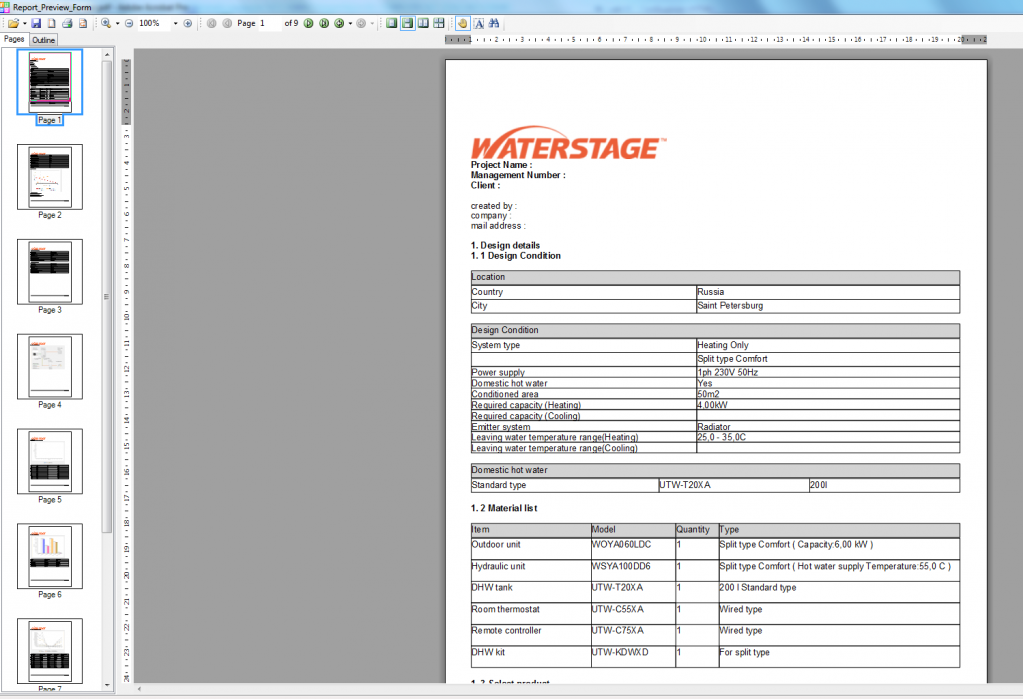Jump to the last page arrow

(323, 23)
